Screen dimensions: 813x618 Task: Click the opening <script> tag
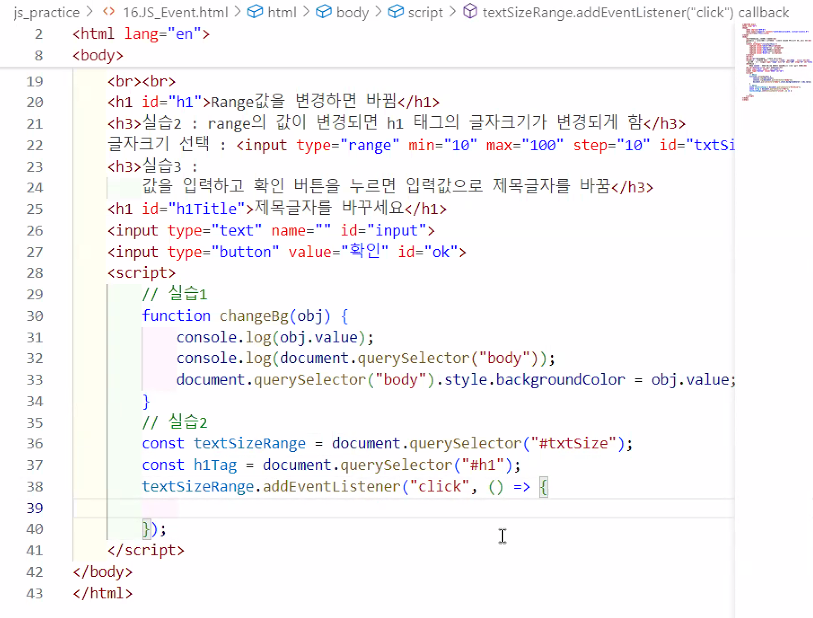[142, 273]
